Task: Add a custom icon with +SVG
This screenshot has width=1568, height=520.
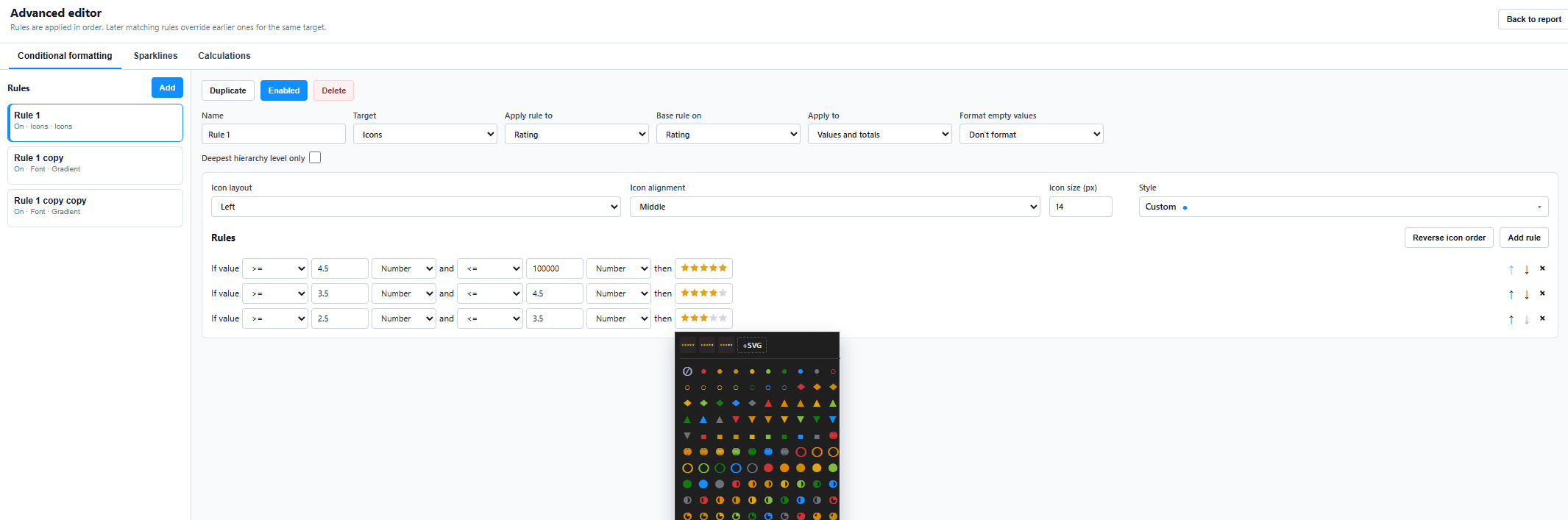Action: [x=752, y=345]
